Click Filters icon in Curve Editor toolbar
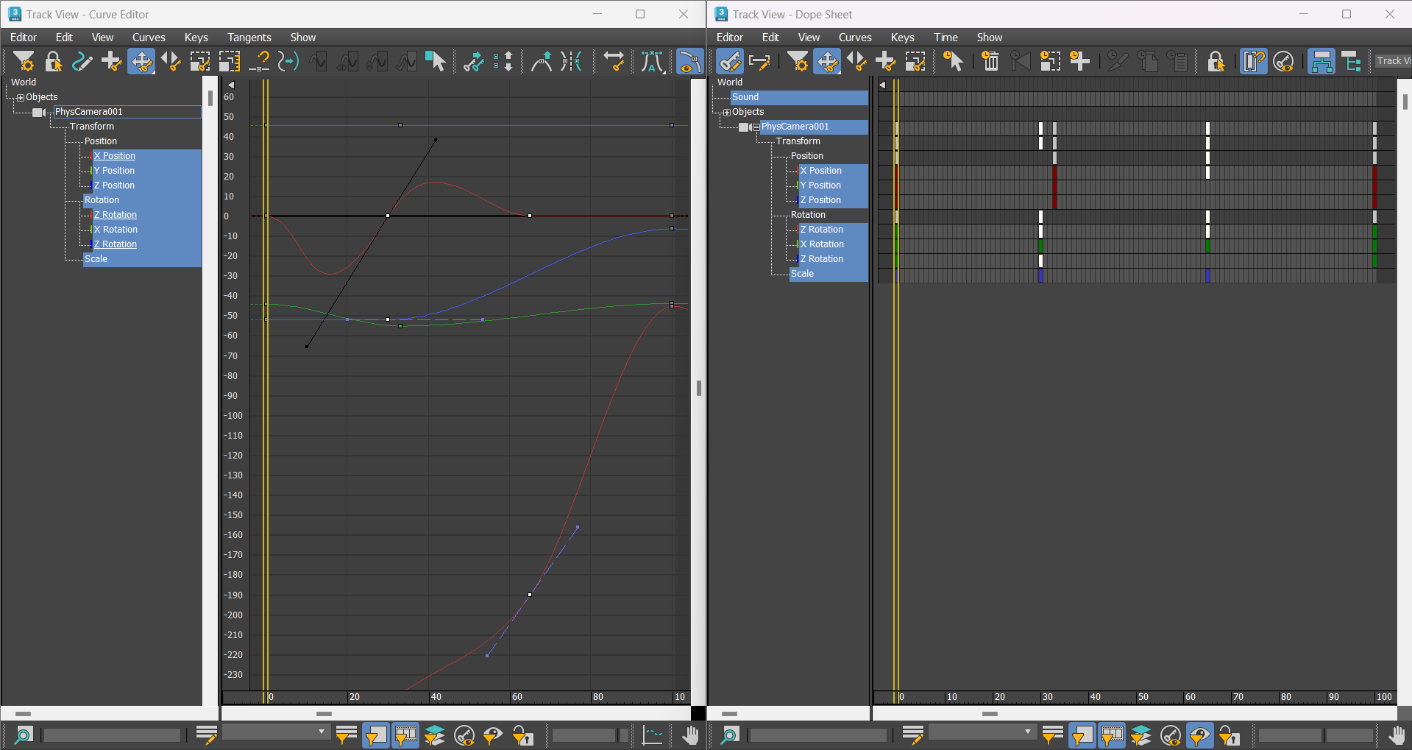This screenshot has height=750, width=1412. [x=23, y=61]
